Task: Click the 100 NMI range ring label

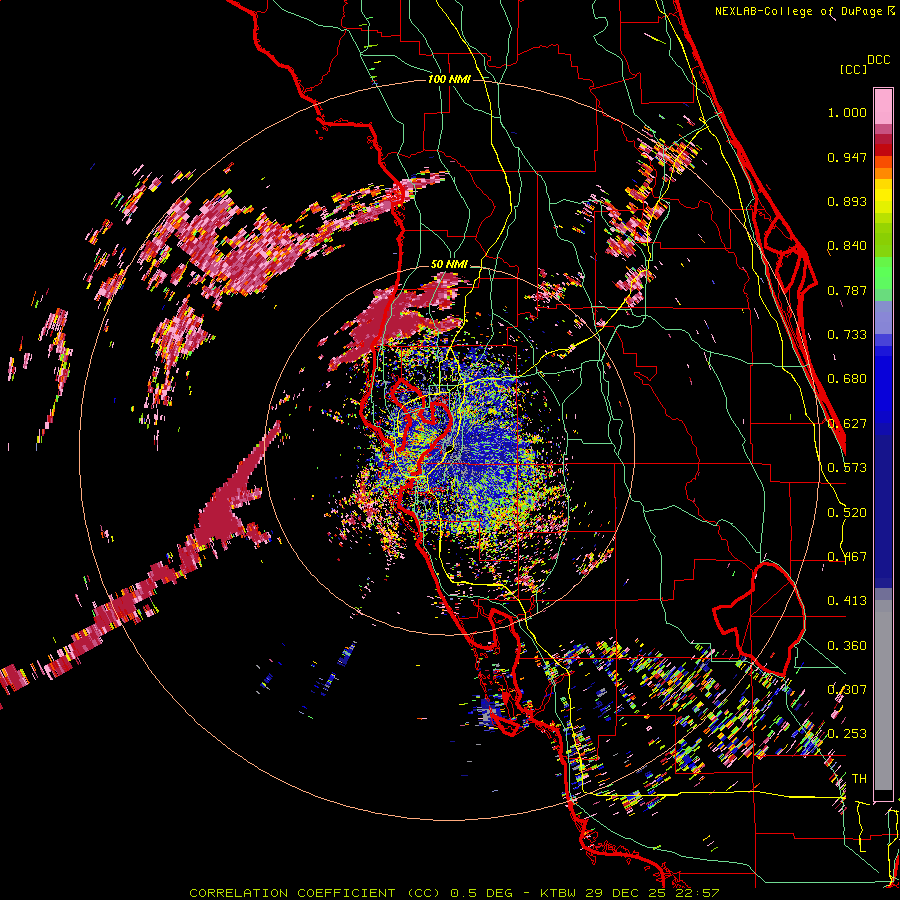Action: tap(448, 79)
